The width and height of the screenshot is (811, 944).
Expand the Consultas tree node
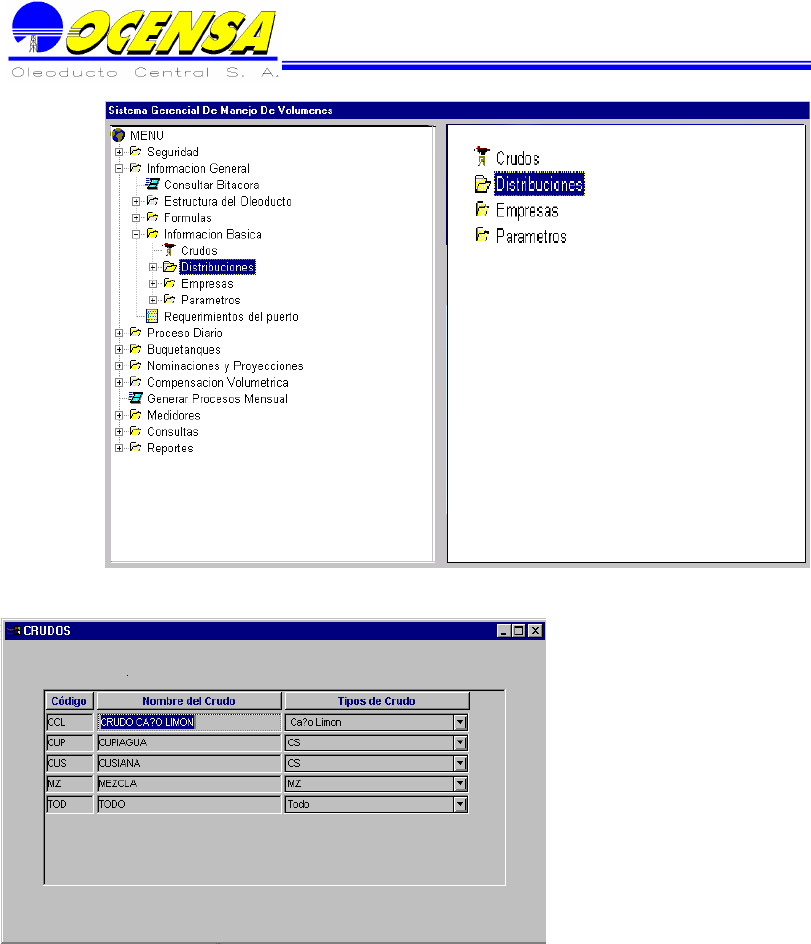coord(119,432)
